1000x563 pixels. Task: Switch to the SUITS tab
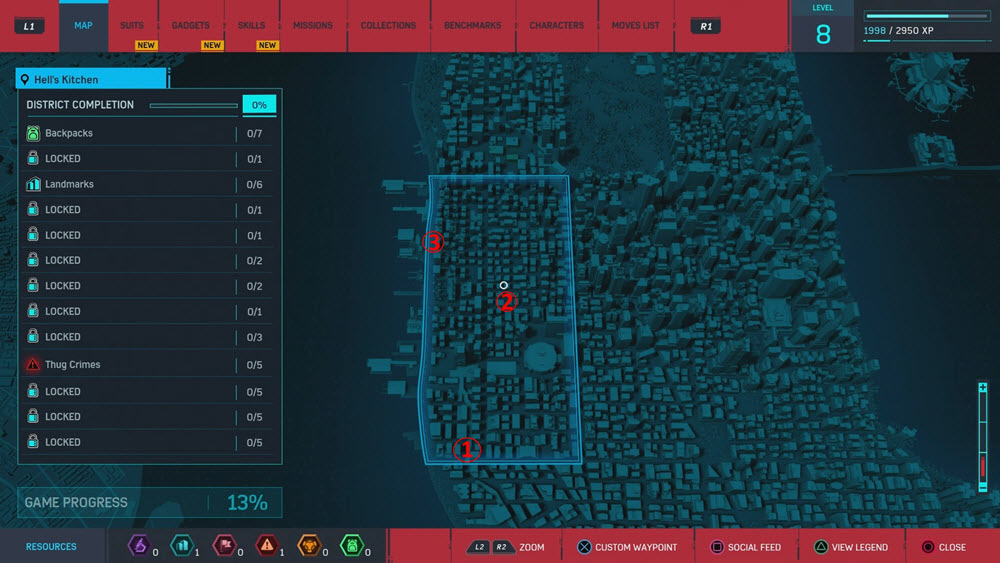(131, 26)
